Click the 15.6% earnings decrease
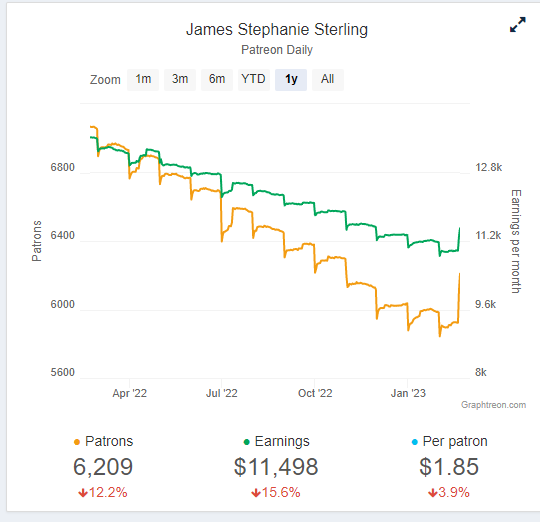This screenshot has height=522, width=540. [276, 492]
